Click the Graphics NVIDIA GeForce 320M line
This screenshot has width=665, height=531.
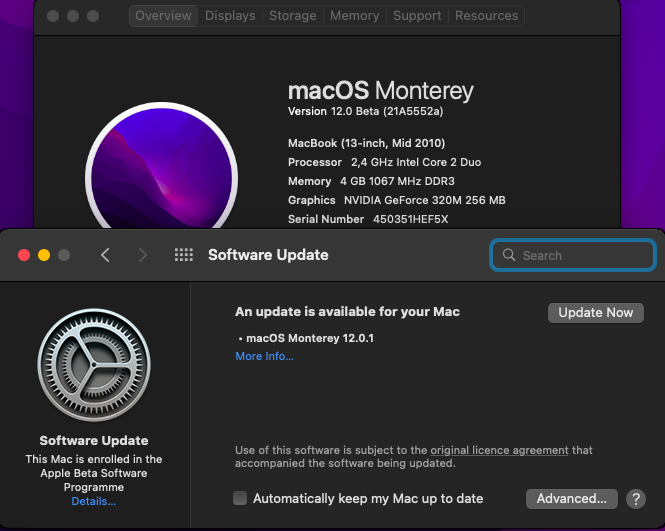tap(397, 200)
